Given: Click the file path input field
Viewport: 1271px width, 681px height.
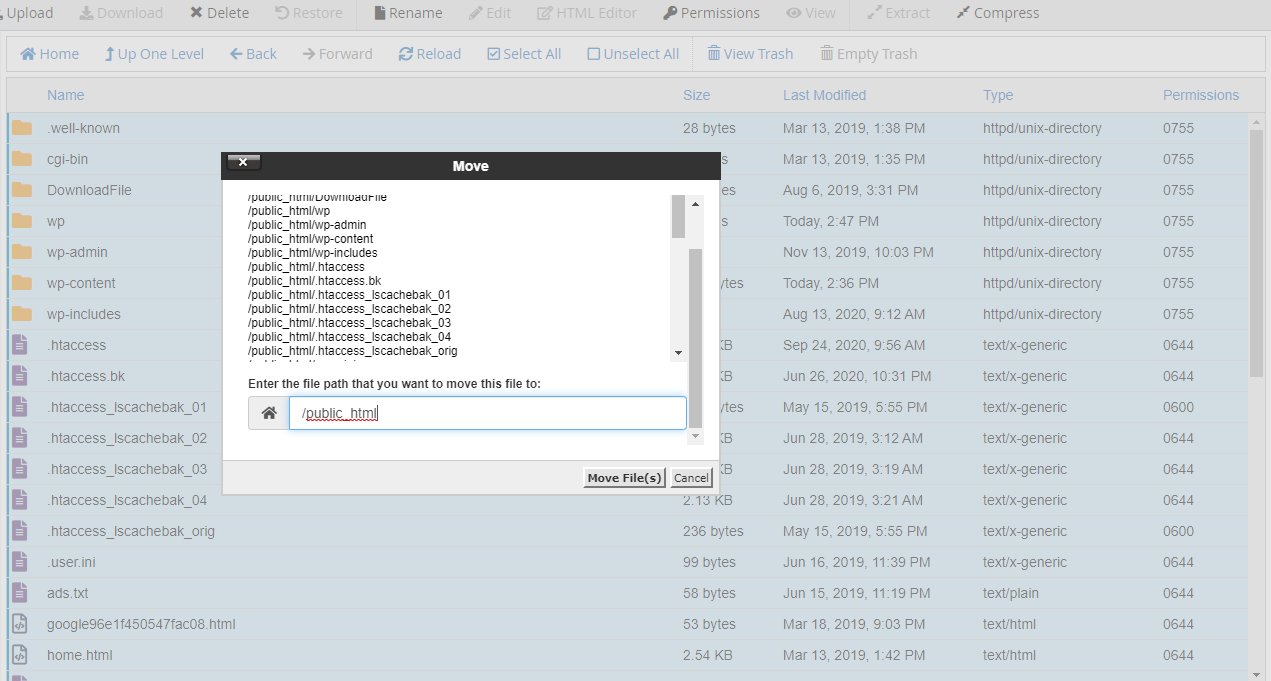Looking at the screenshot, I should [x=487, y=412].
